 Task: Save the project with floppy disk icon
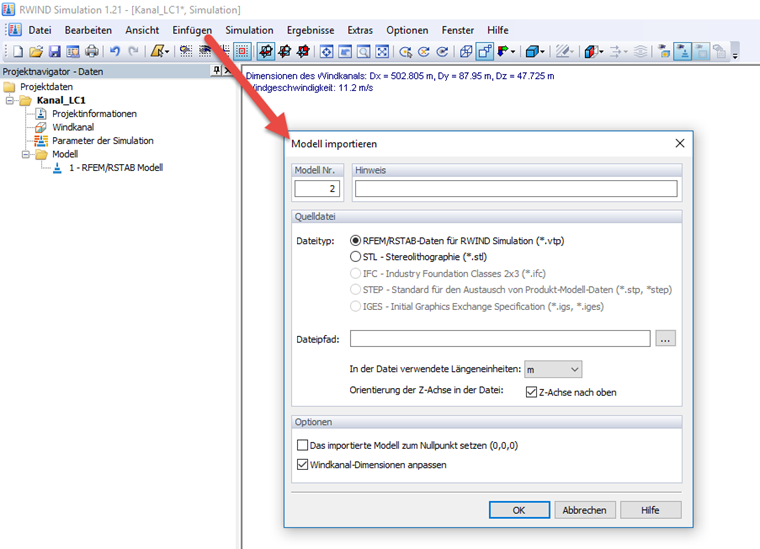coord(55,51)
